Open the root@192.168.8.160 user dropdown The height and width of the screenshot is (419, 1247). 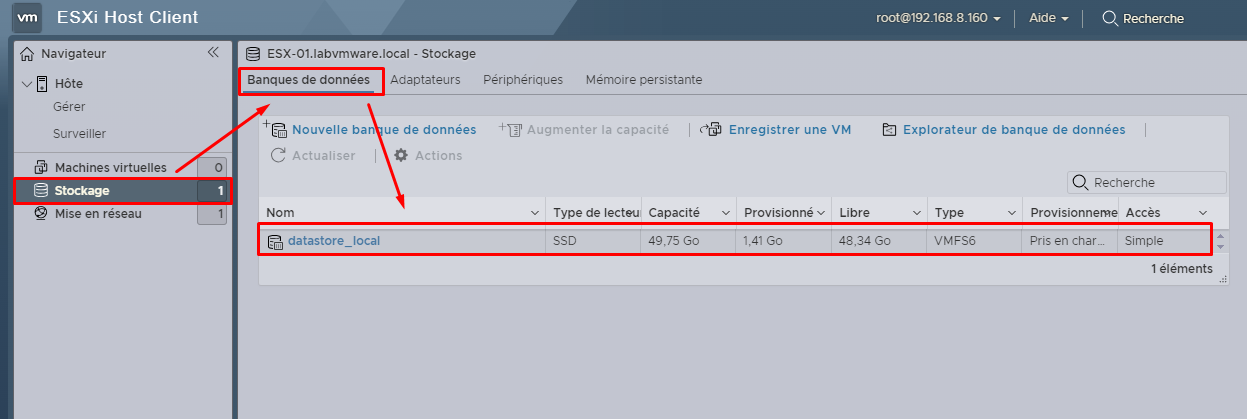[939, 18]
